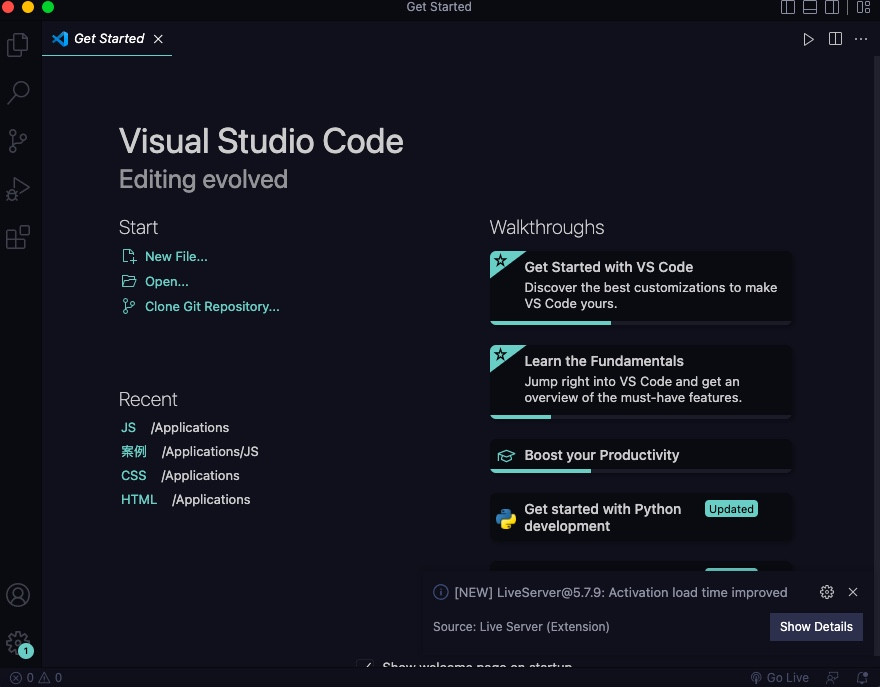This screenshot has height=687, width=880.
Task: Click the Show Details button
Action: (816, 627)
